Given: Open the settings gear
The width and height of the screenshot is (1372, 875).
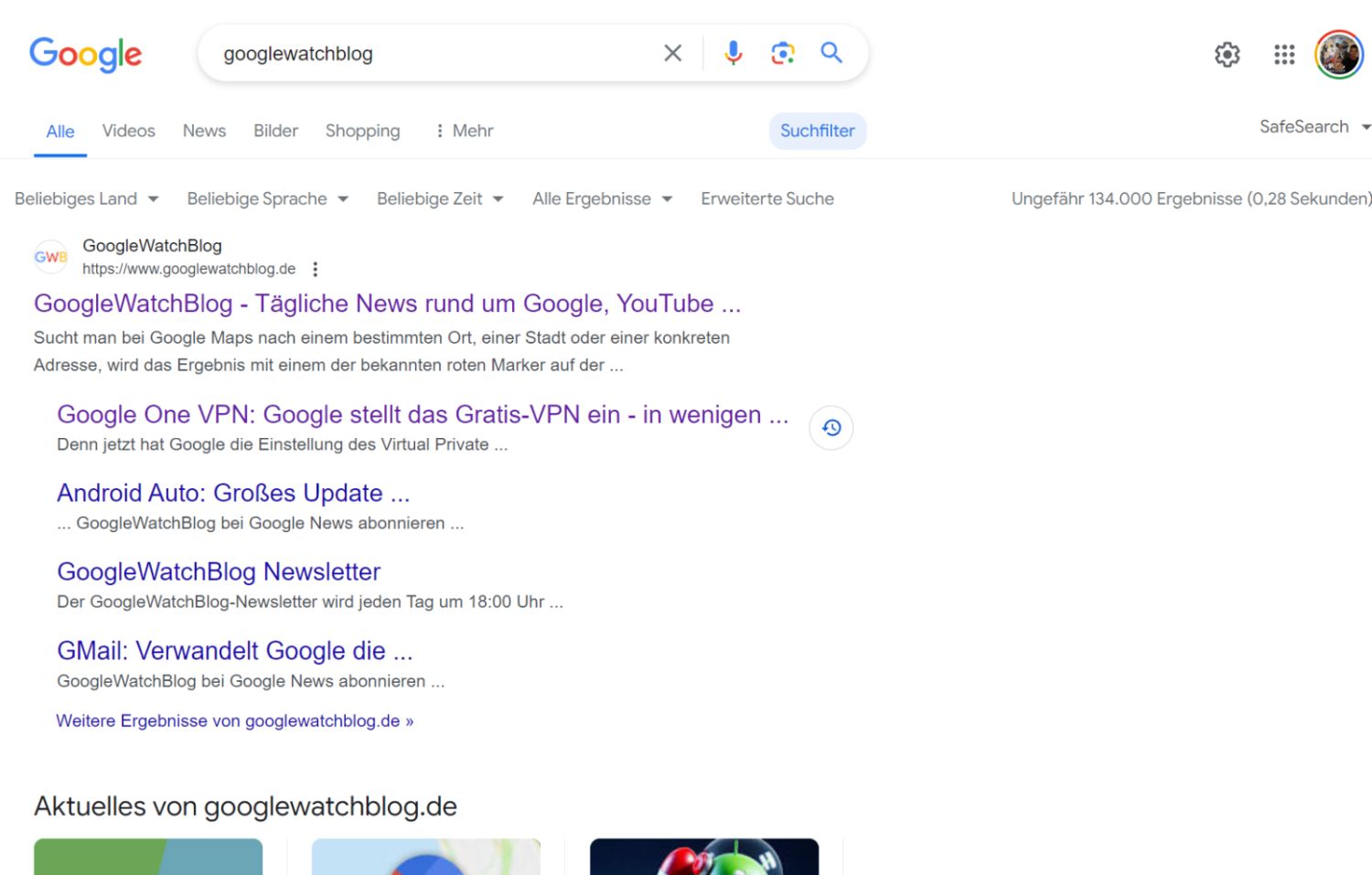Looking at the screenshot, I should [x=1227, y=55].
